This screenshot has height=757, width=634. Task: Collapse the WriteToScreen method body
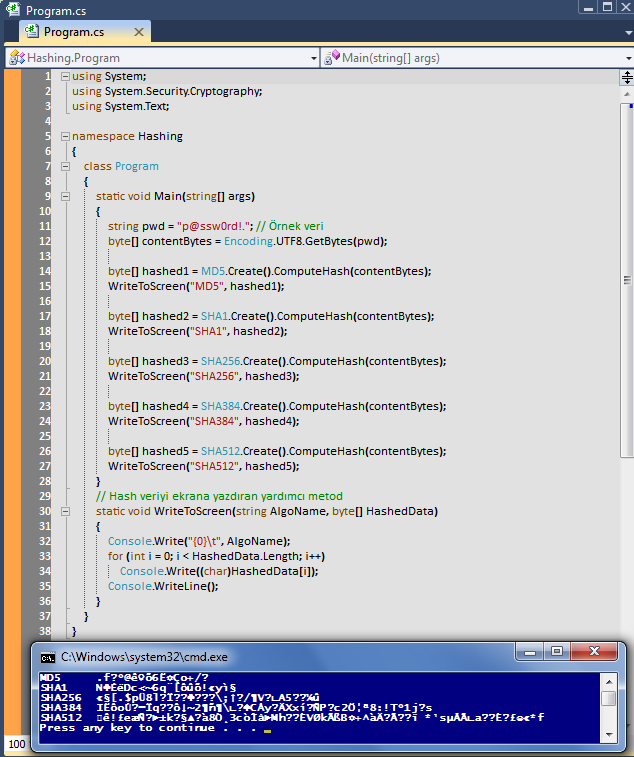click(65, 511)
